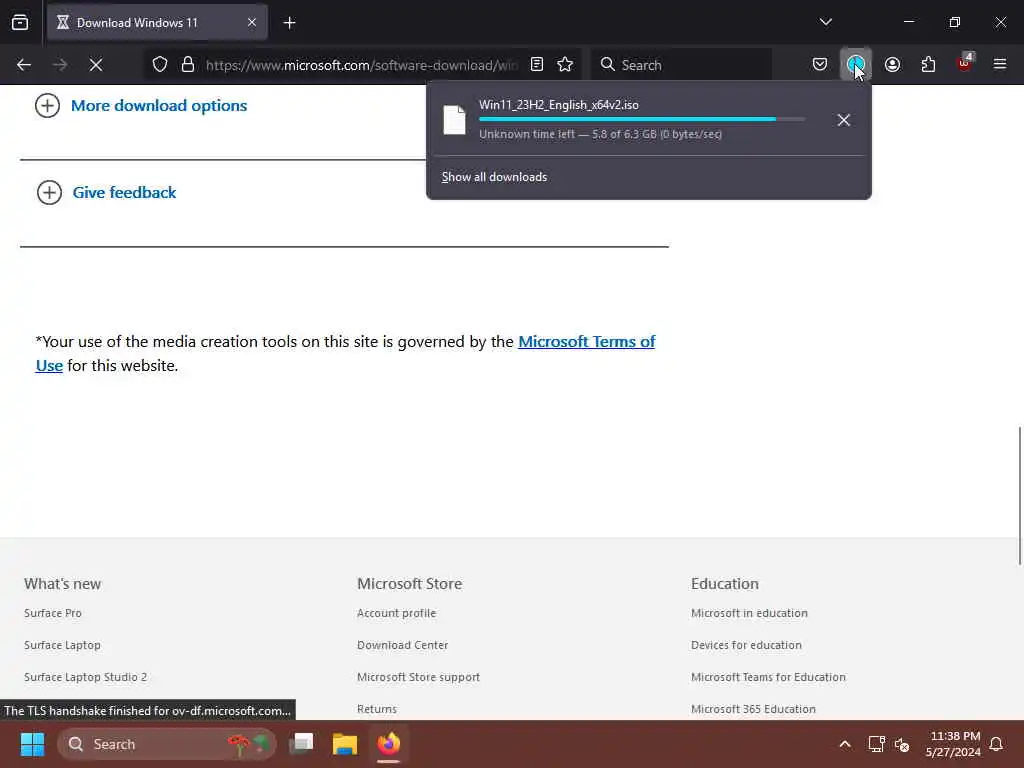
Task: Expand the Give feedback section
Action: 106,193
